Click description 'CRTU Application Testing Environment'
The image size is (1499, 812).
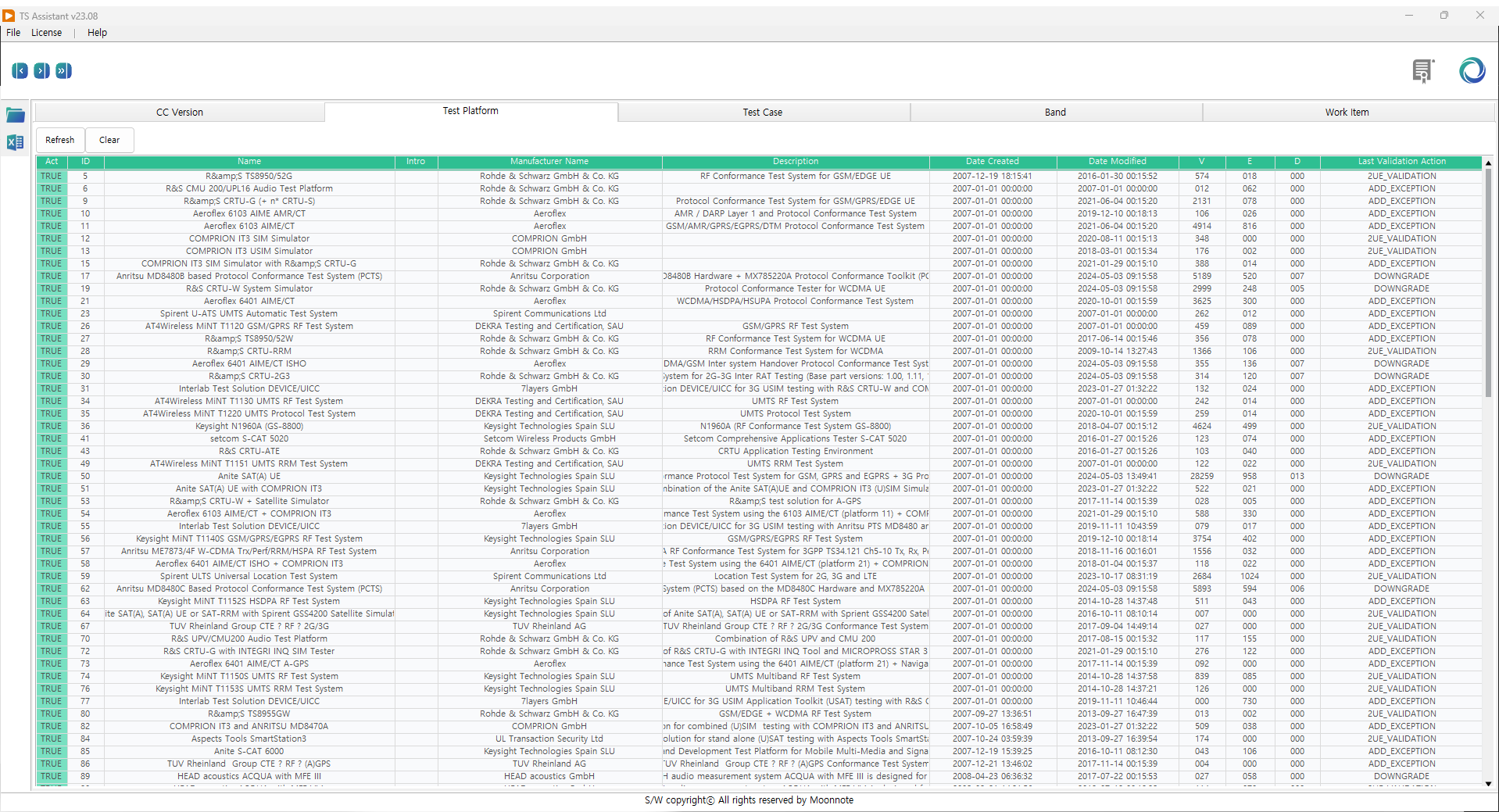point(796,452)
